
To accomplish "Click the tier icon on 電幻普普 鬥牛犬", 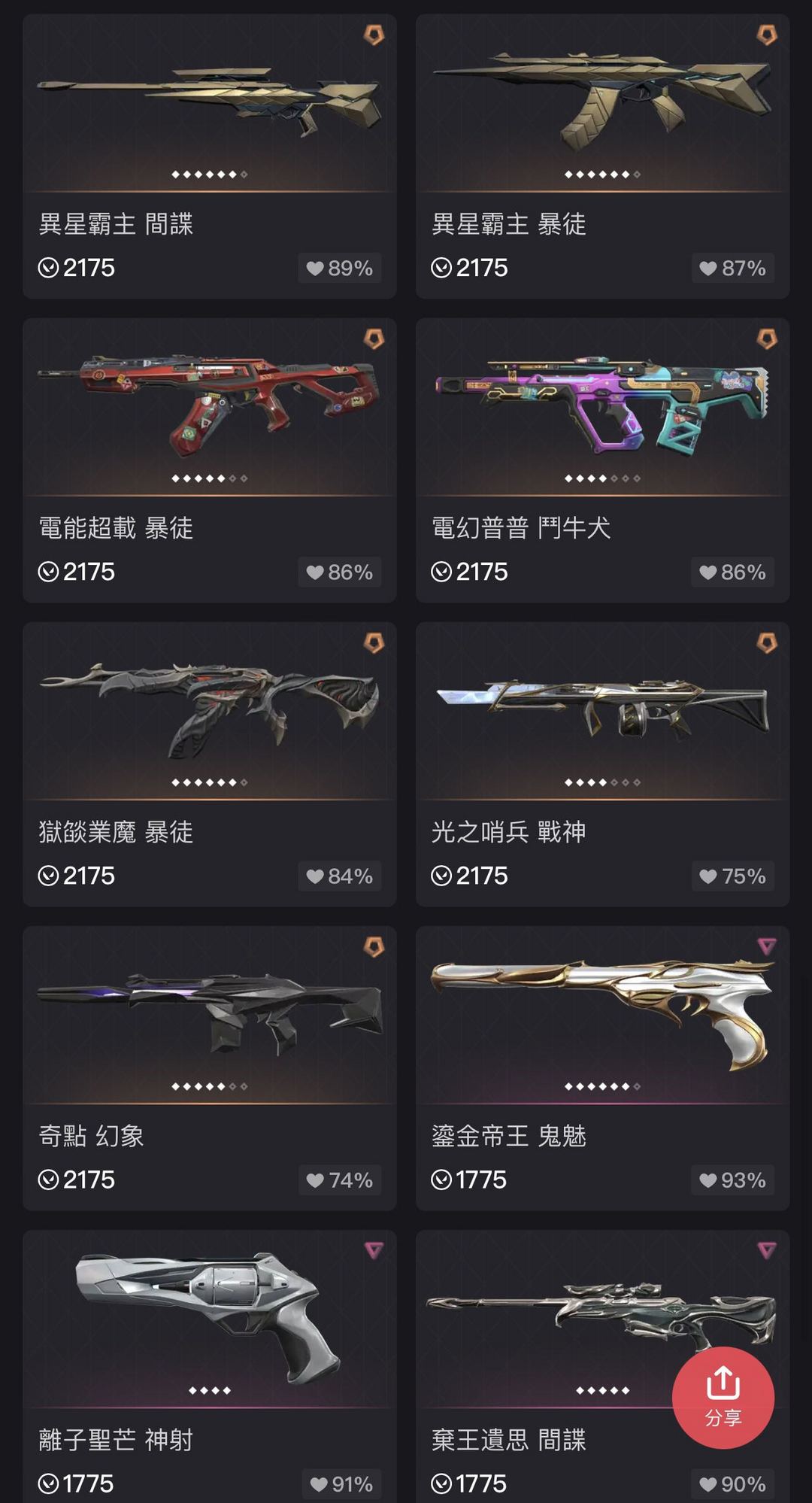I will click(x=766, y=339).
